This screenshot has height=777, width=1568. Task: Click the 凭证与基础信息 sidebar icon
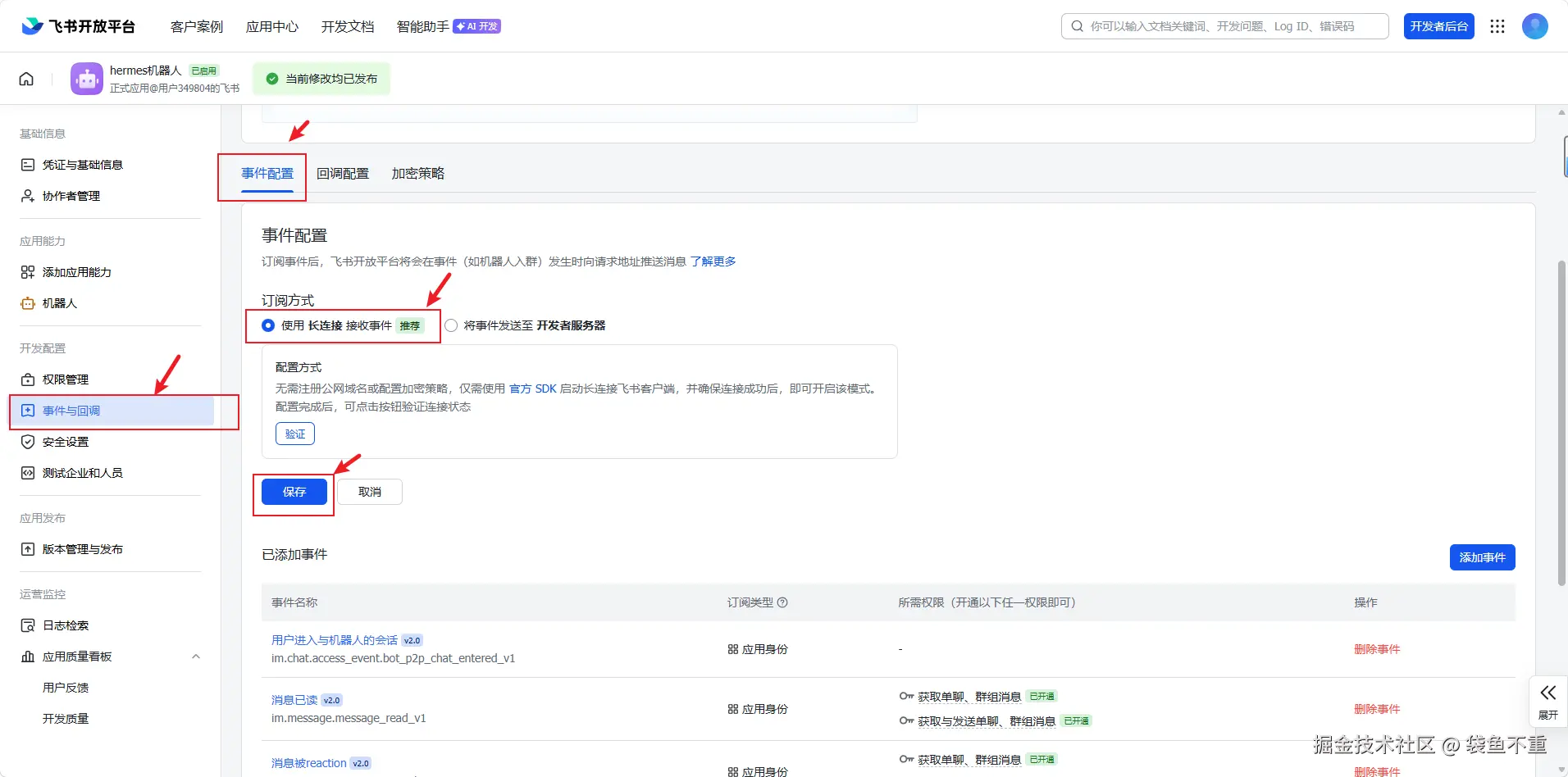click(28, 165)
